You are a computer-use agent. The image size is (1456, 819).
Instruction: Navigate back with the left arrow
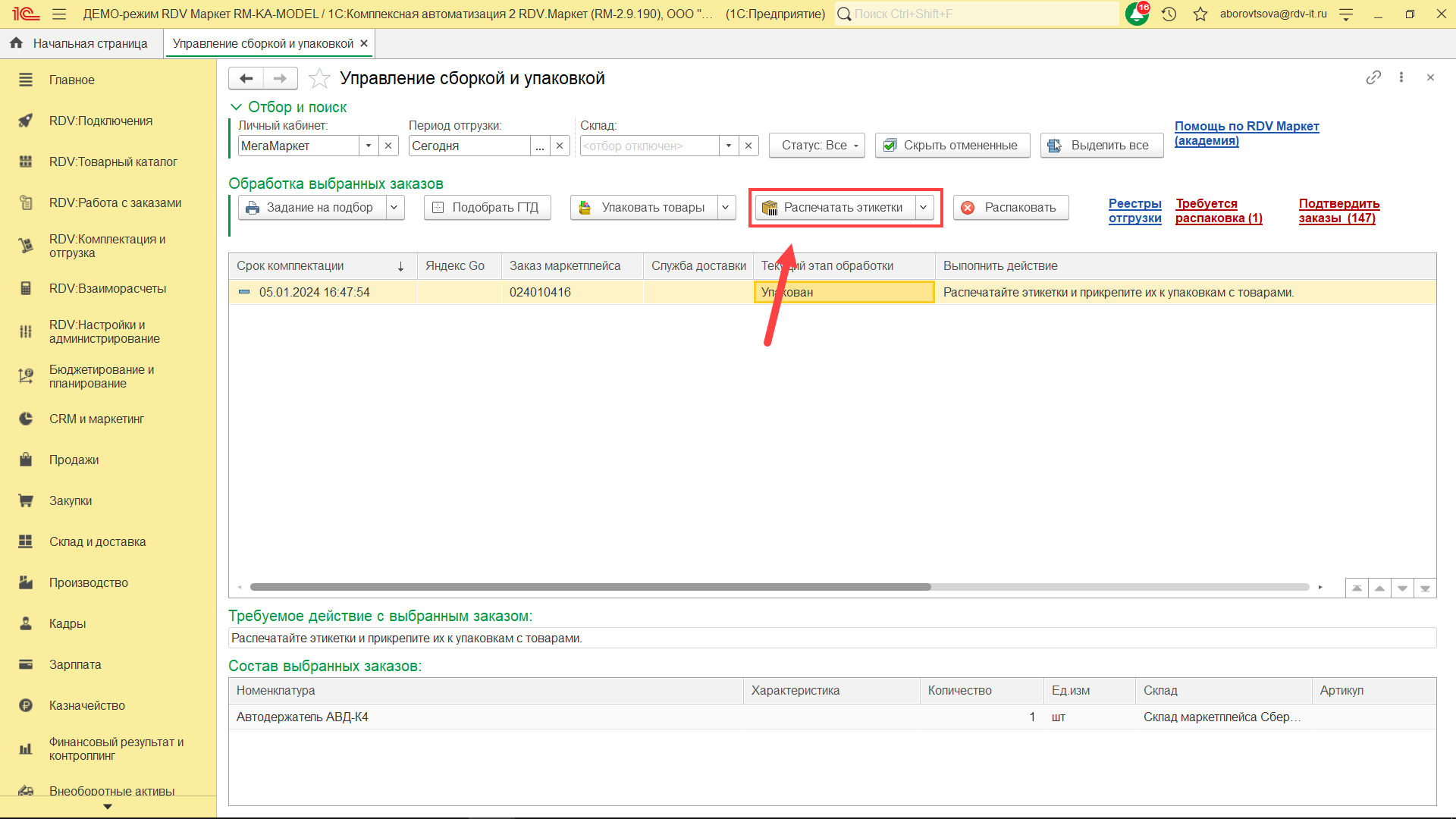246,78
